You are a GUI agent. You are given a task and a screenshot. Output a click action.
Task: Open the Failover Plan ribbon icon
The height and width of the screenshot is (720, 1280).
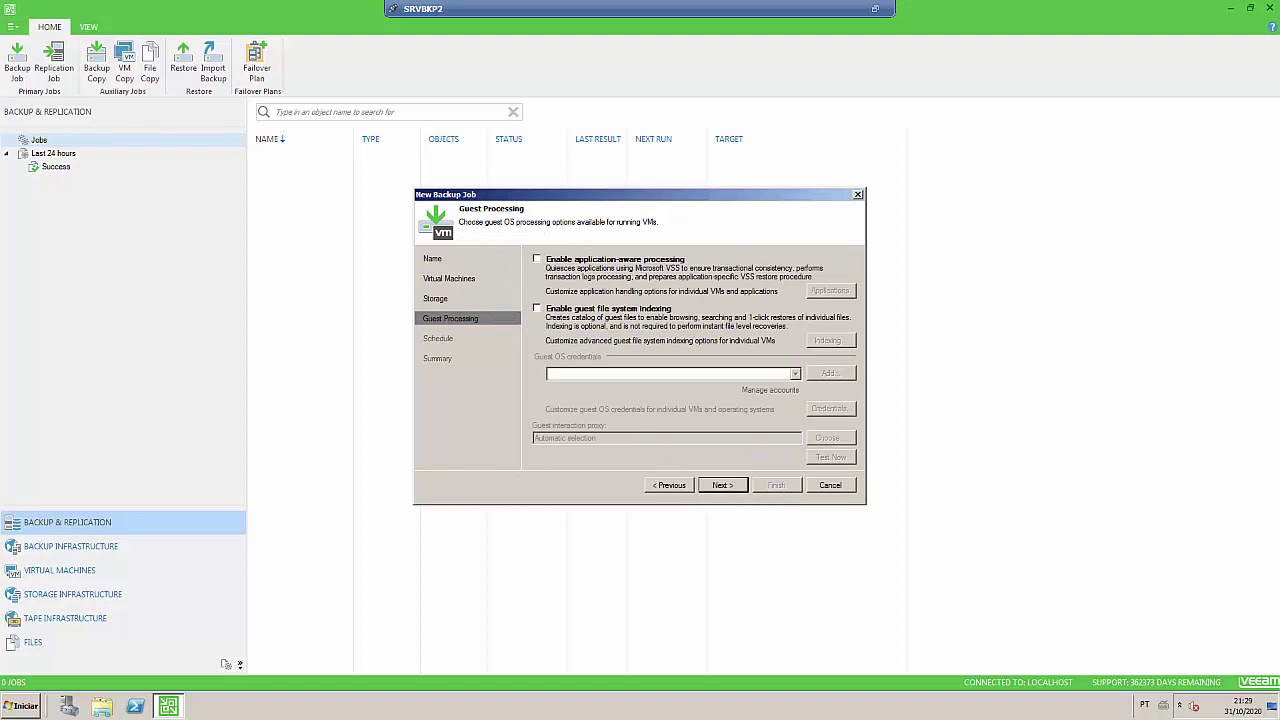tap(257, 62)
